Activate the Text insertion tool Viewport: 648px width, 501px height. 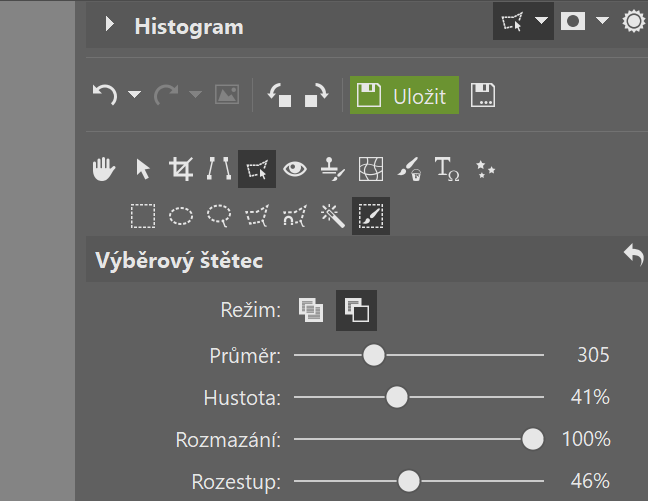tap(447, 169)
